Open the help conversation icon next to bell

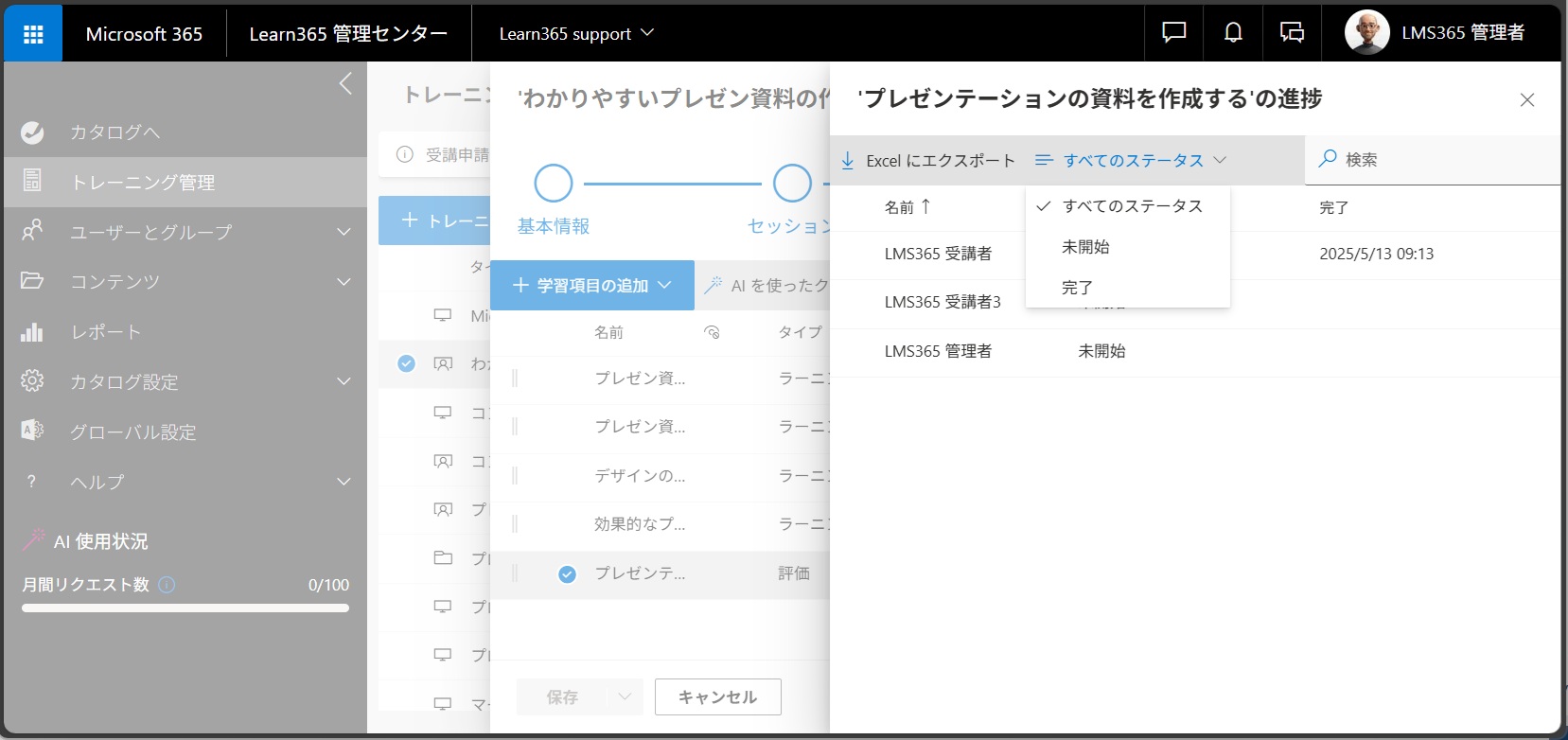point(1292,33)
